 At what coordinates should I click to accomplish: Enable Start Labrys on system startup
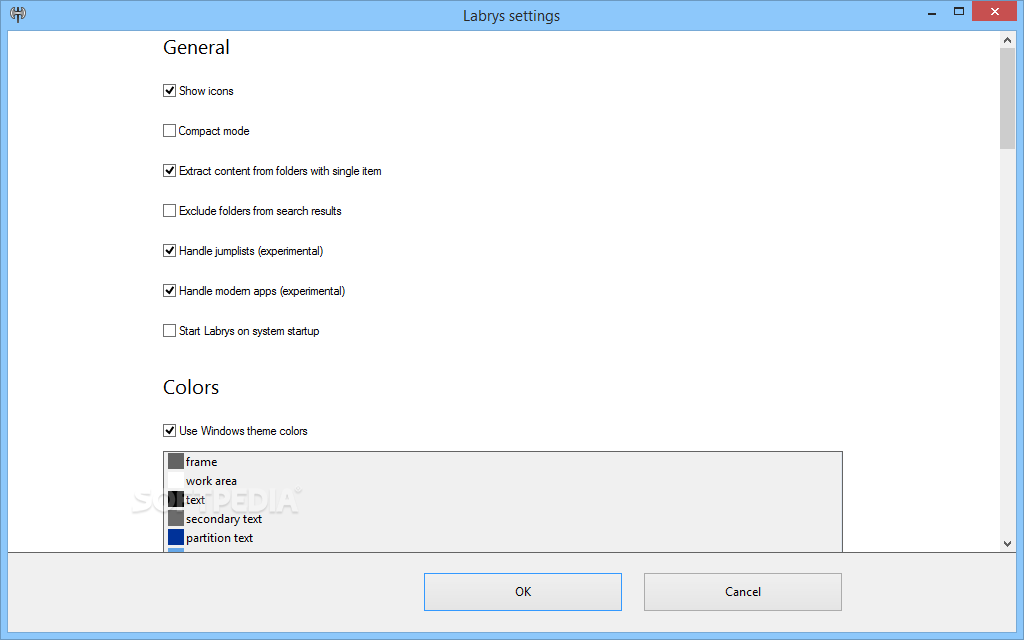coord(169,330)
